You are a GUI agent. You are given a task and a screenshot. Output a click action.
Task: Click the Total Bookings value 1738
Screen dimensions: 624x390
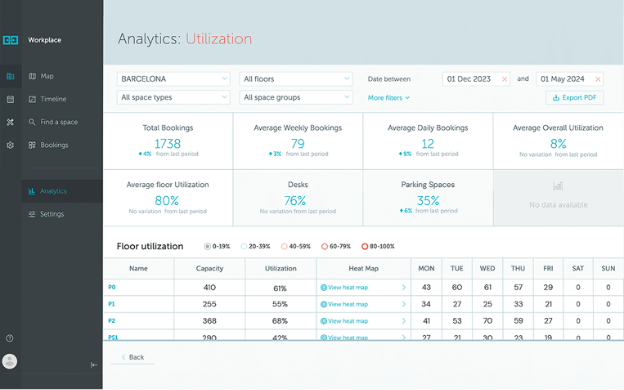tap(168, 144)
